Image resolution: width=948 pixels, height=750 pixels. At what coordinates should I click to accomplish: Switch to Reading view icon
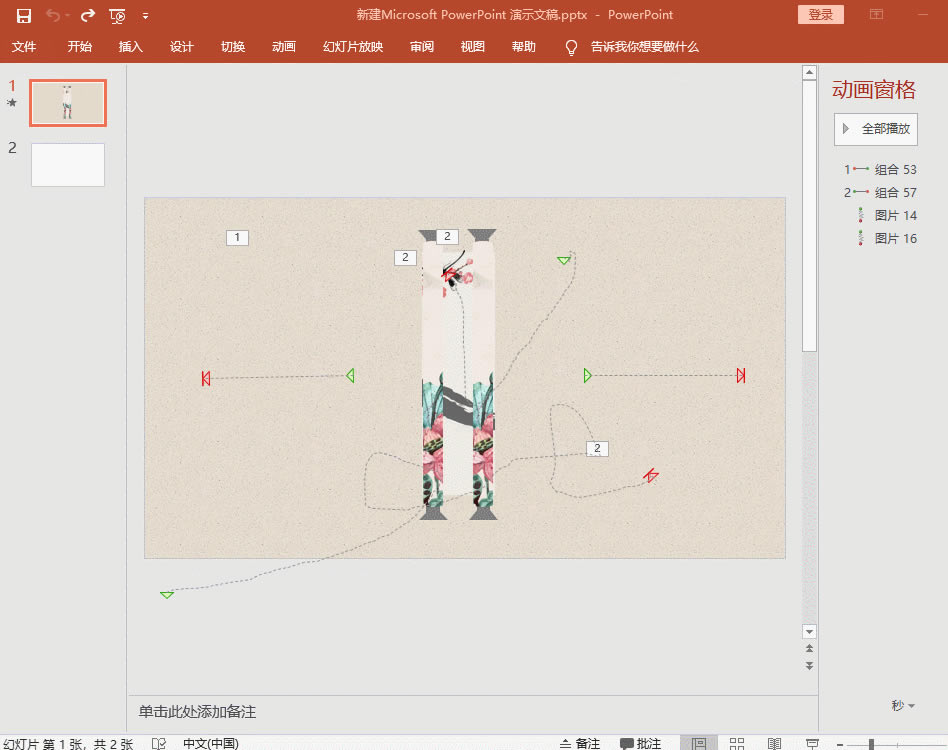pos(774,743)
